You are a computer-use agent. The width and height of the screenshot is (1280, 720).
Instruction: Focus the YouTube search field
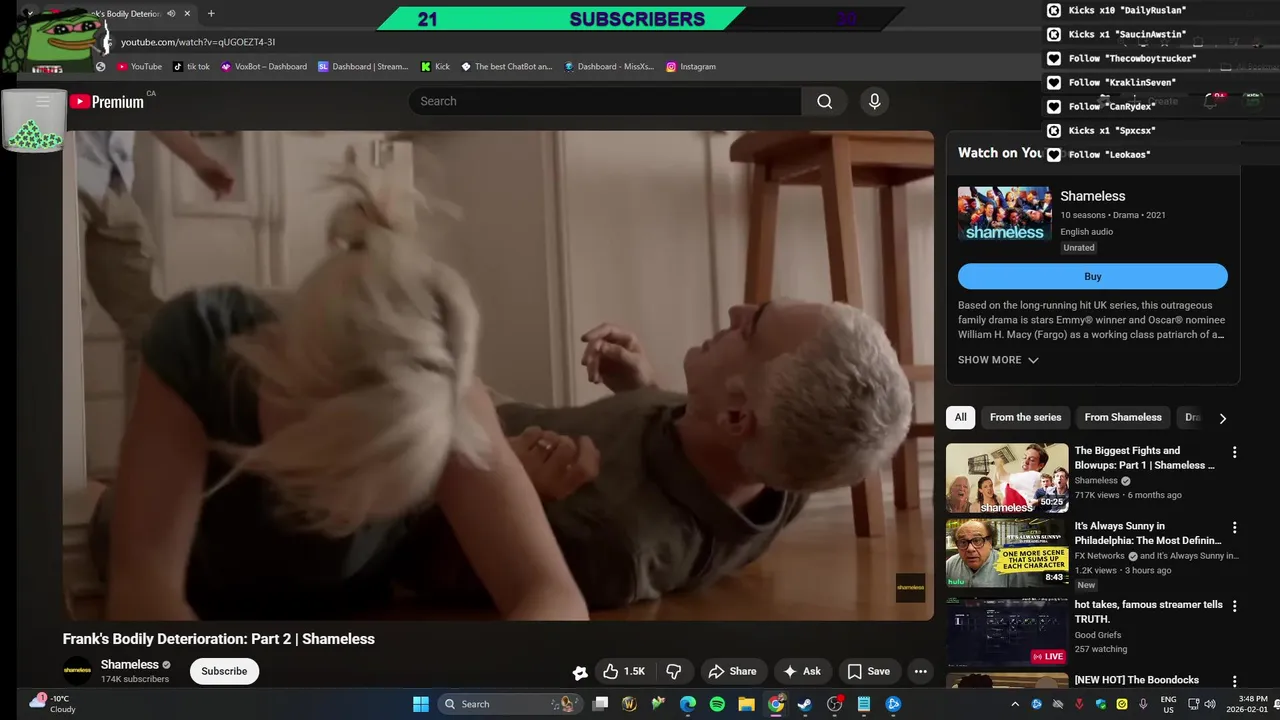point(605,101)
